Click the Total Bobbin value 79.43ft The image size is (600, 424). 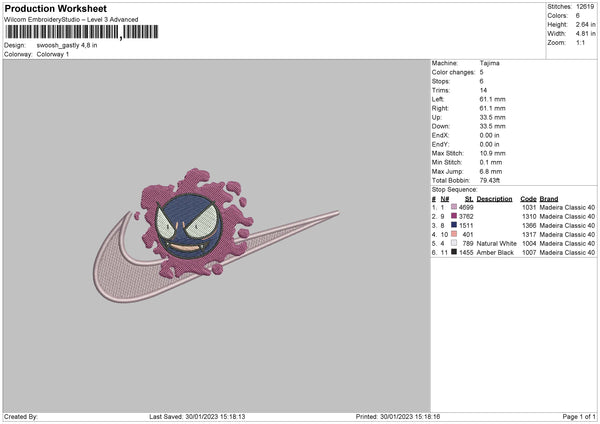(490, 180)
